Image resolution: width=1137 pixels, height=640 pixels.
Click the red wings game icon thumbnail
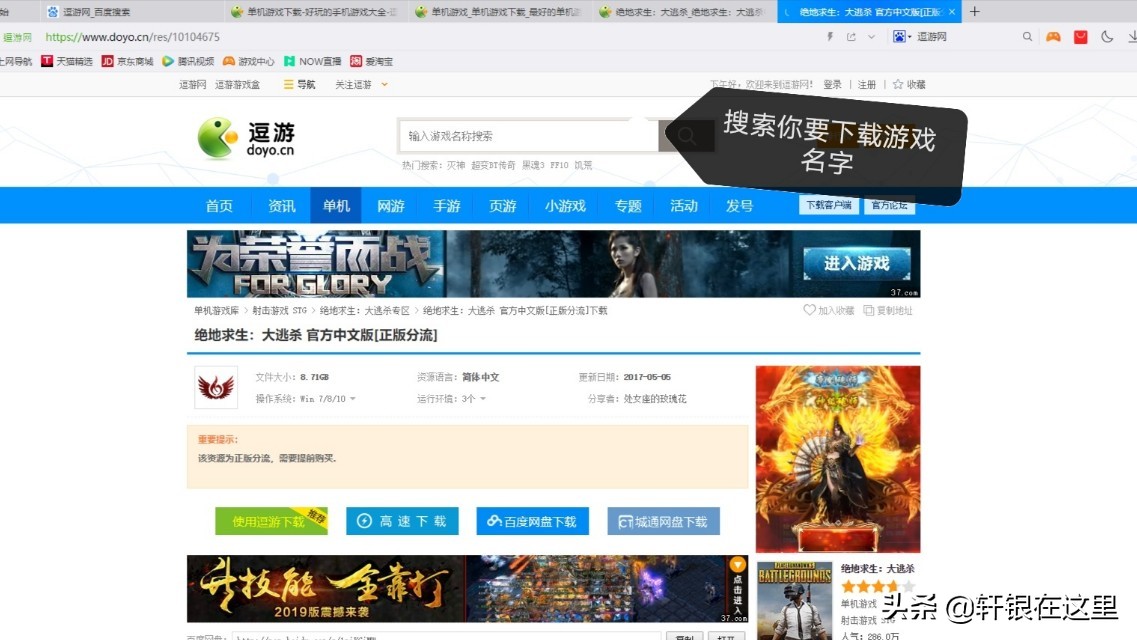216,387
